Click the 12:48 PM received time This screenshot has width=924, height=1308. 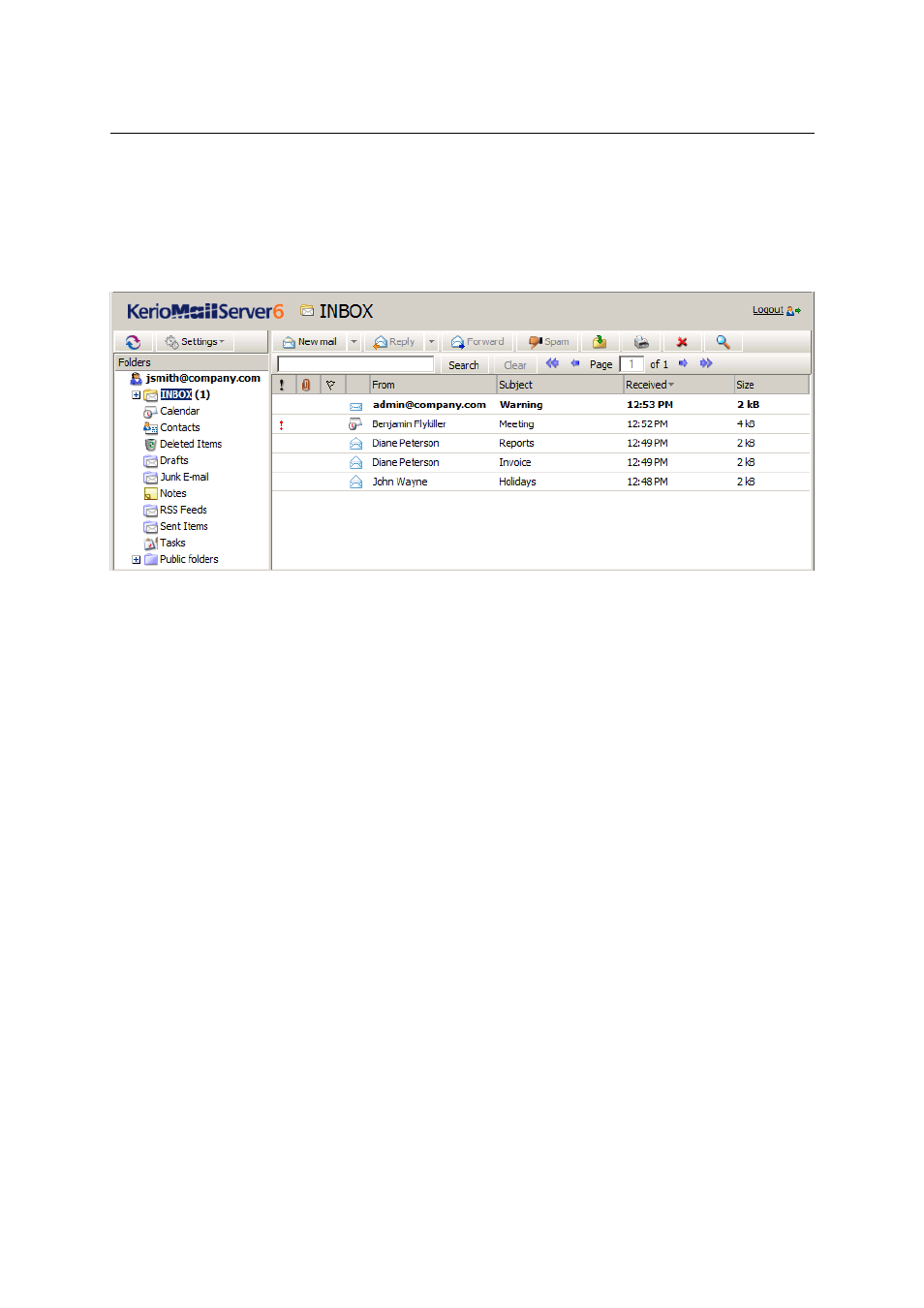[x=647, y=482]
